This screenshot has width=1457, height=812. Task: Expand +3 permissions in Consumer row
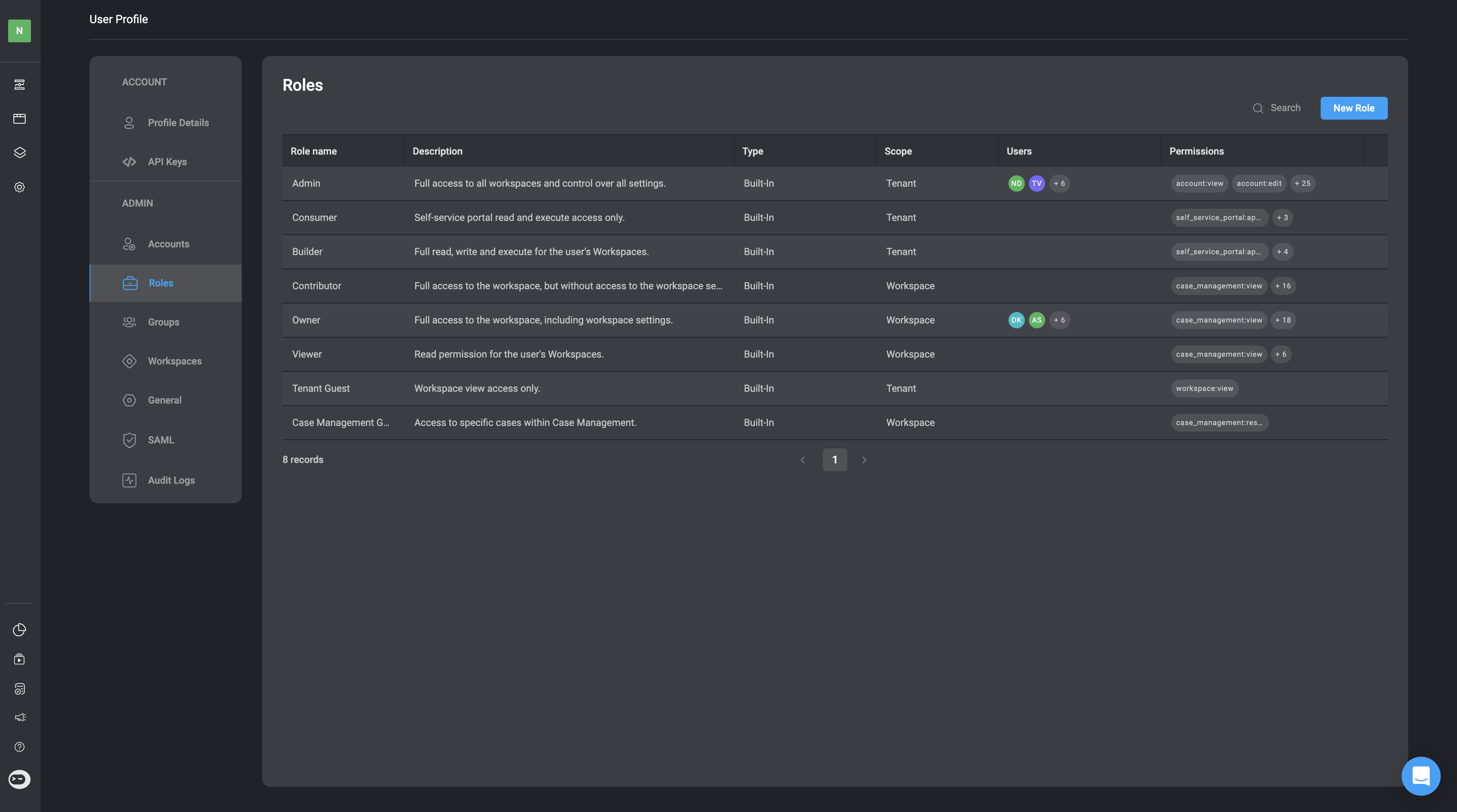[1282, 218]
